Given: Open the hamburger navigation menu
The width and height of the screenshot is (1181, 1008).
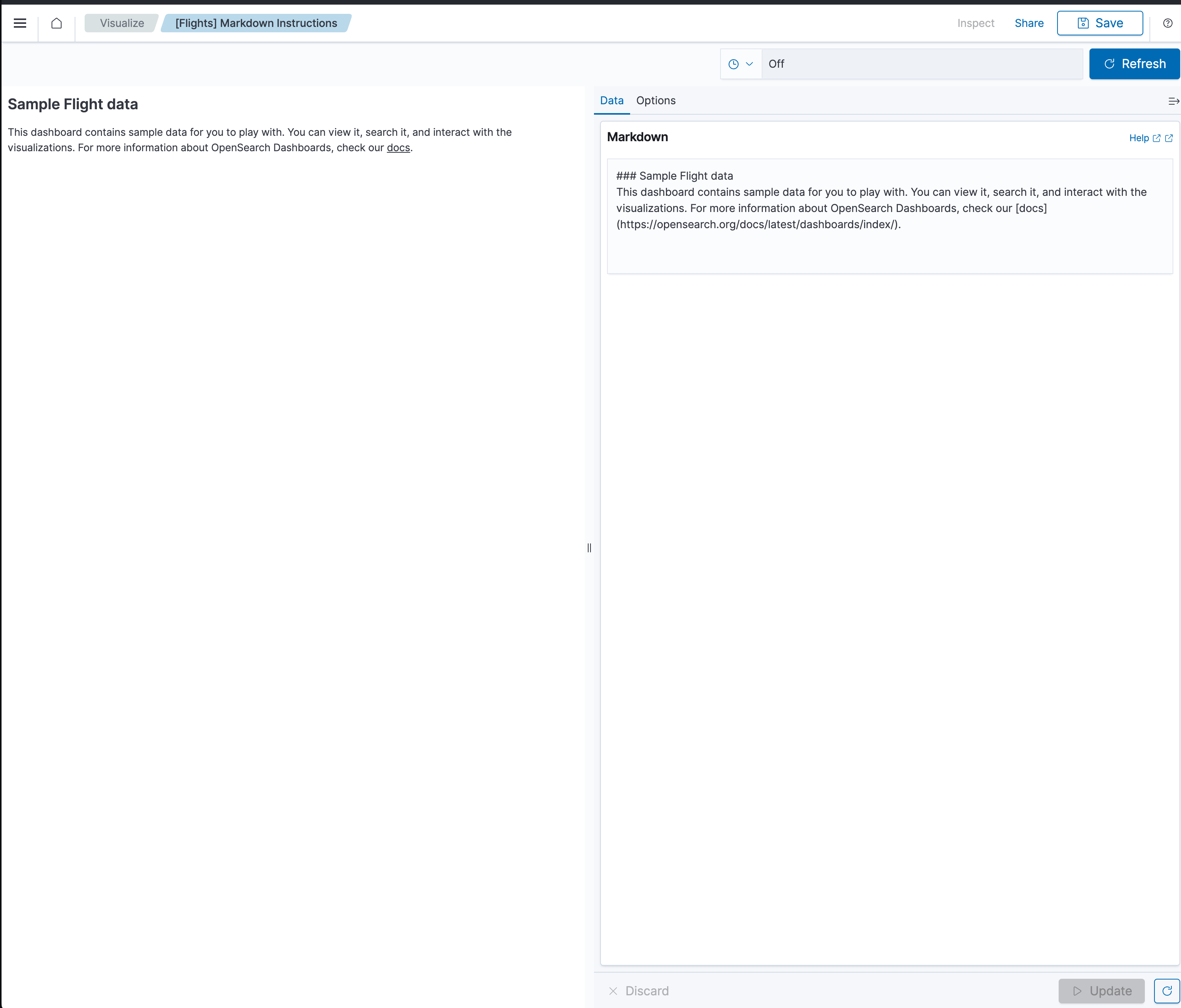Looking at the screenshot, I should (19, 23).
